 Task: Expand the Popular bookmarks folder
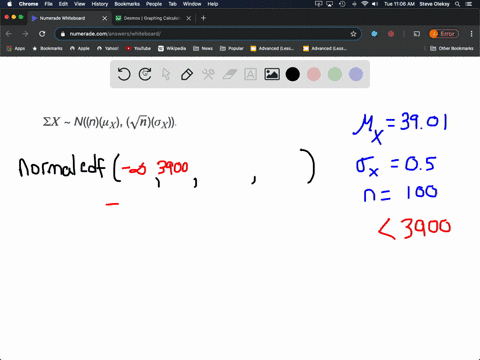point(232,48)
